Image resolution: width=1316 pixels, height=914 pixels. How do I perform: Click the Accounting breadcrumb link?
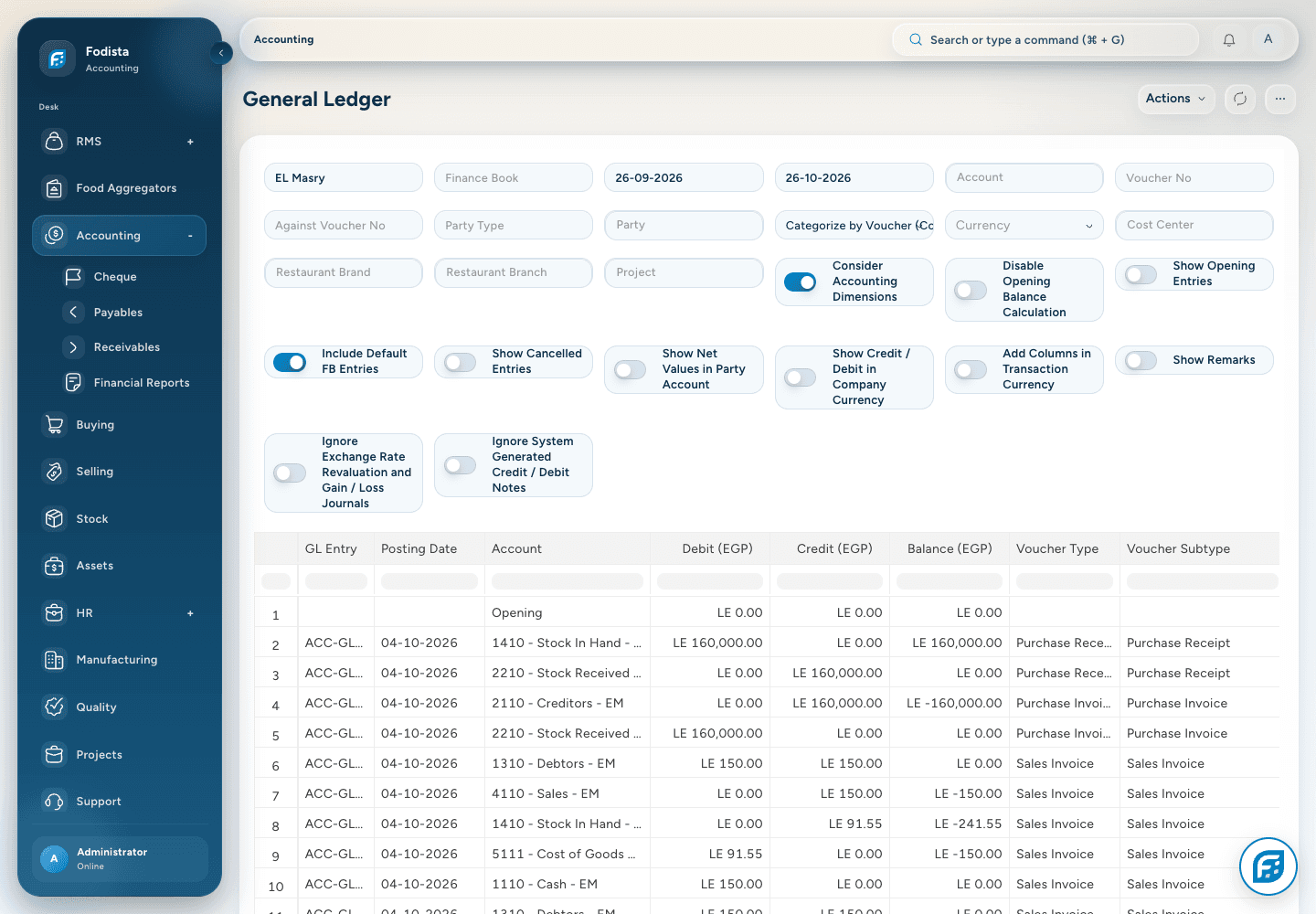click(x=283, y=39)
